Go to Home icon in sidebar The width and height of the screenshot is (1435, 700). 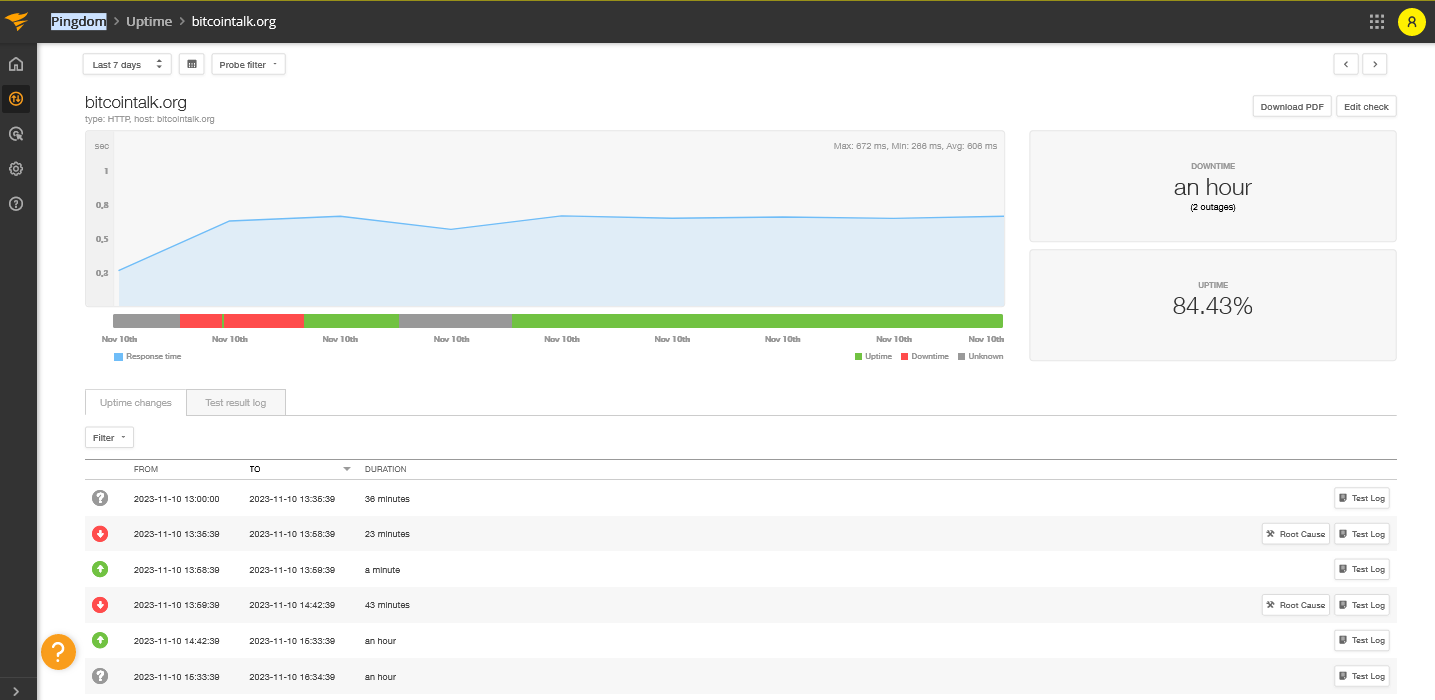click(x=16, y=65)
